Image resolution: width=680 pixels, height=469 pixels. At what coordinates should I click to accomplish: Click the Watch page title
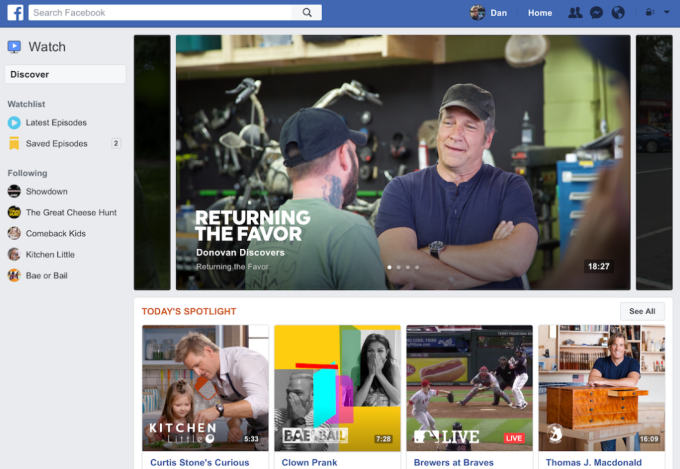pyautogui.click(x=47, y=46)
